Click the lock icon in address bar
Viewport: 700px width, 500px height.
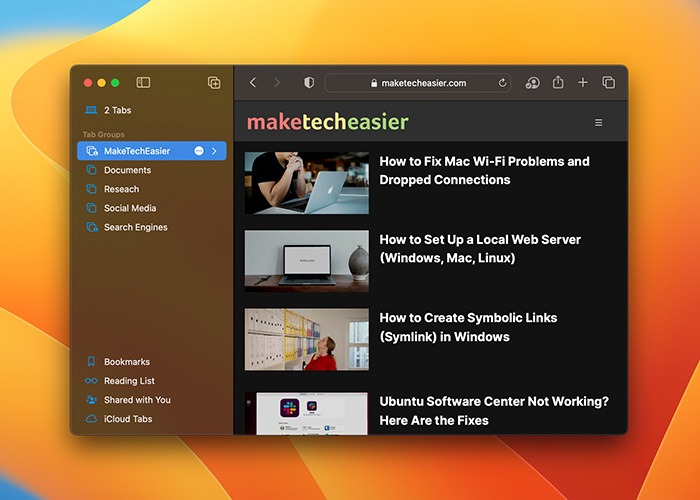pyautogui.click(x=374, y=83)
